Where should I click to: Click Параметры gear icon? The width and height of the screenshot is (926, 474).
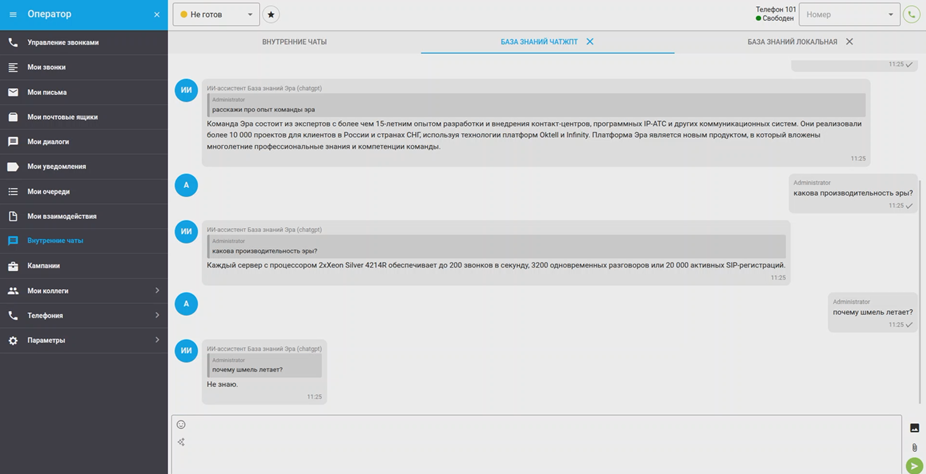(x=13, y=340)
